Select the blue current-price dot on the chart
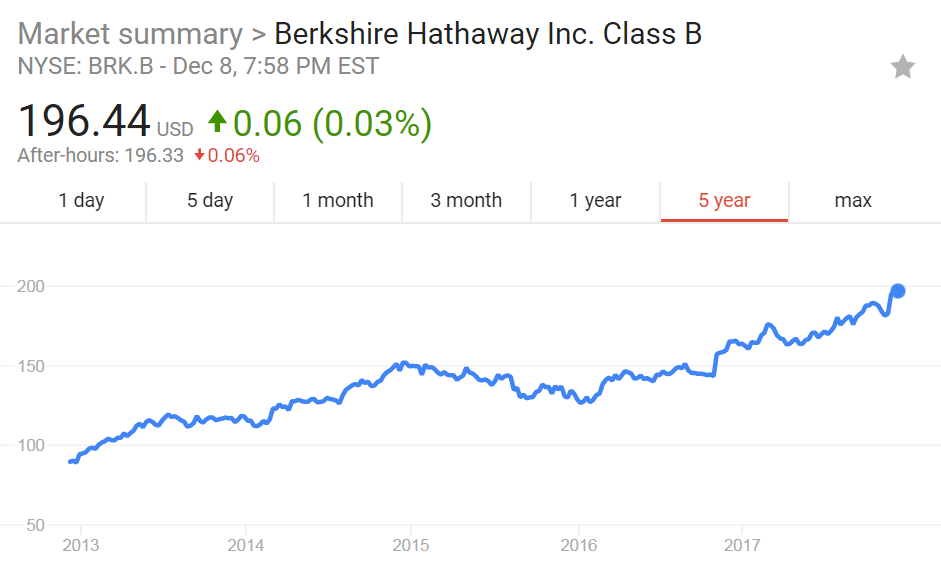The height and width of the screenshot is (577, 941). coord(897,291)
